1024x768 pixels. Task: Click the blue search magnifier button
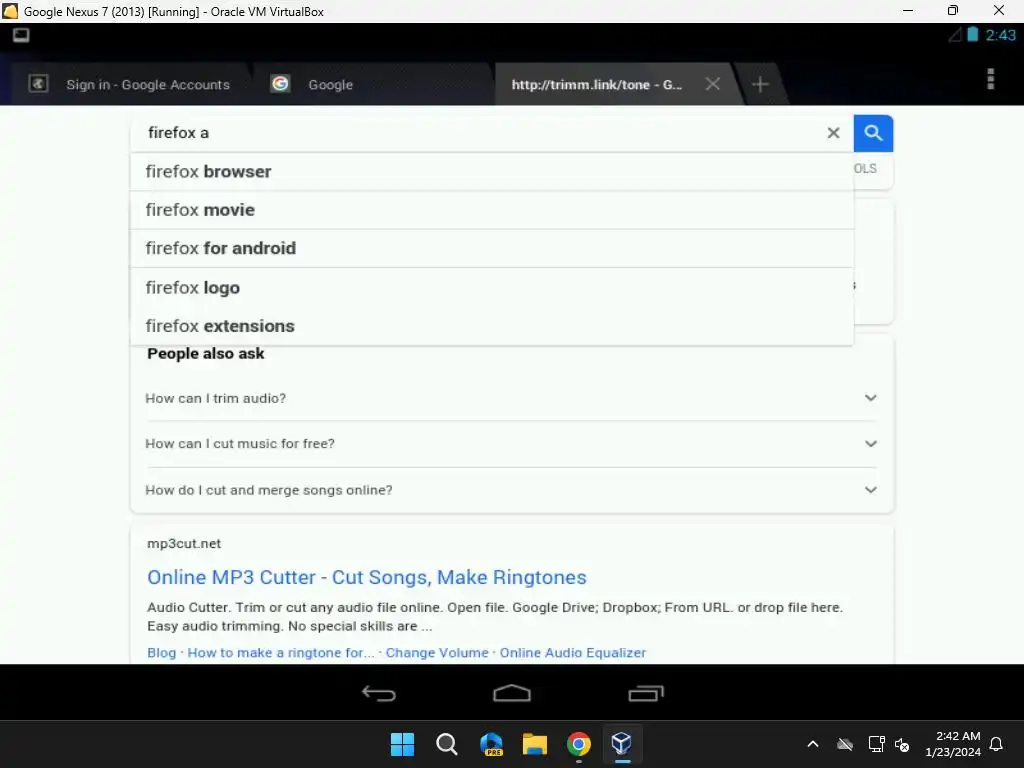pyautogui.click(x=873, y=133)
